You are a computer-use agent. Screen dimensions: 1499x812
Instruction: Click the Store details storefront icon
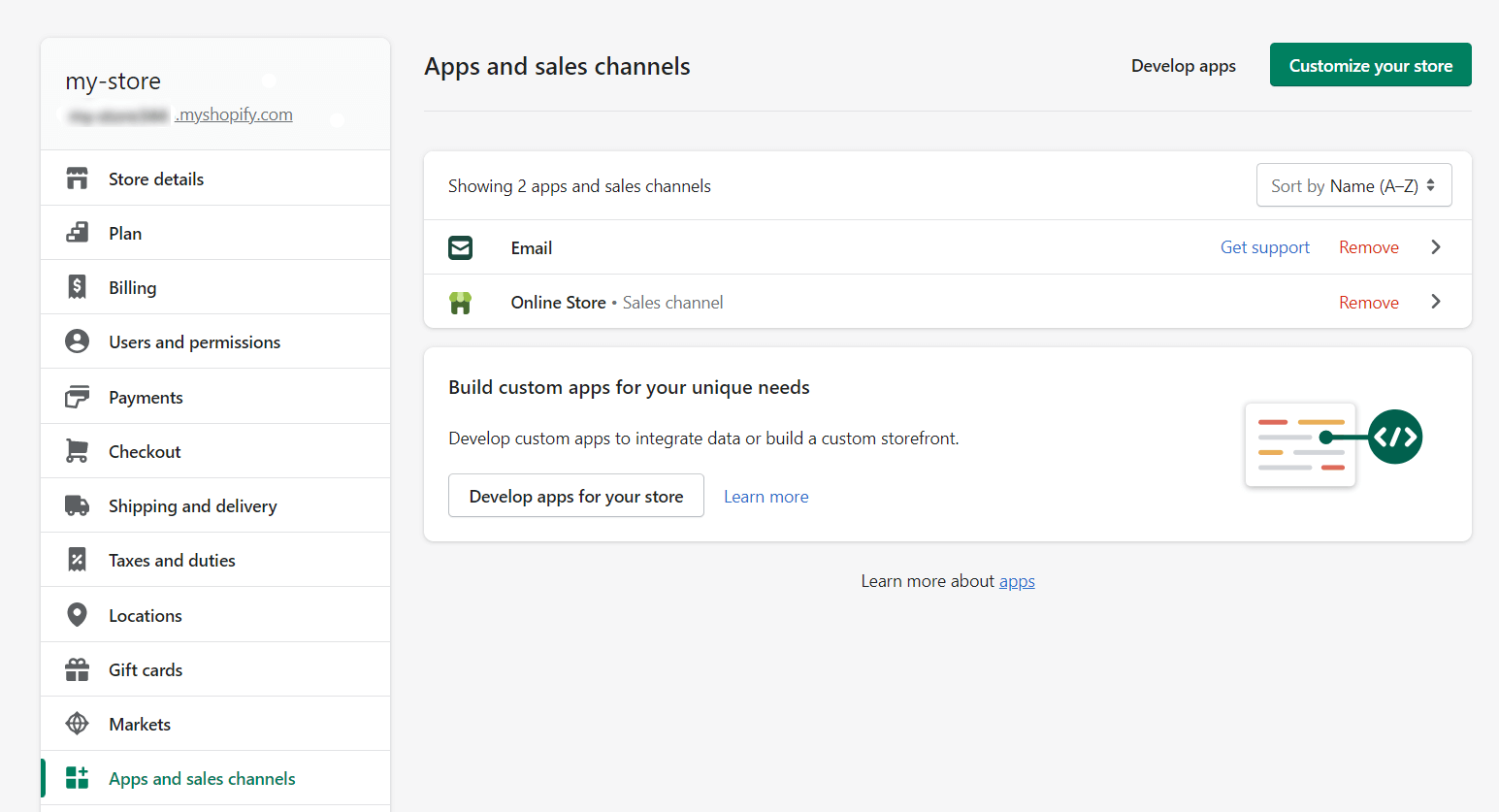tap(77, 179)
